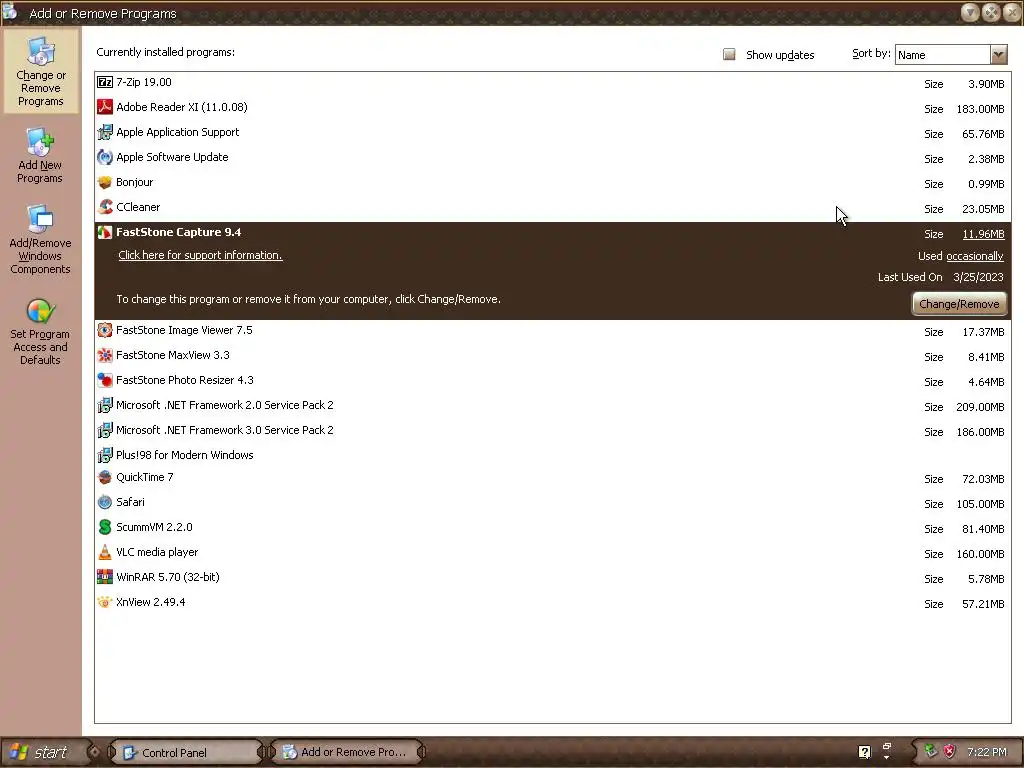This screenshot has height=768, width=1024.
Task: Click the Bonjour program icon
Action: pyautogui.click(x=104, y=182)
